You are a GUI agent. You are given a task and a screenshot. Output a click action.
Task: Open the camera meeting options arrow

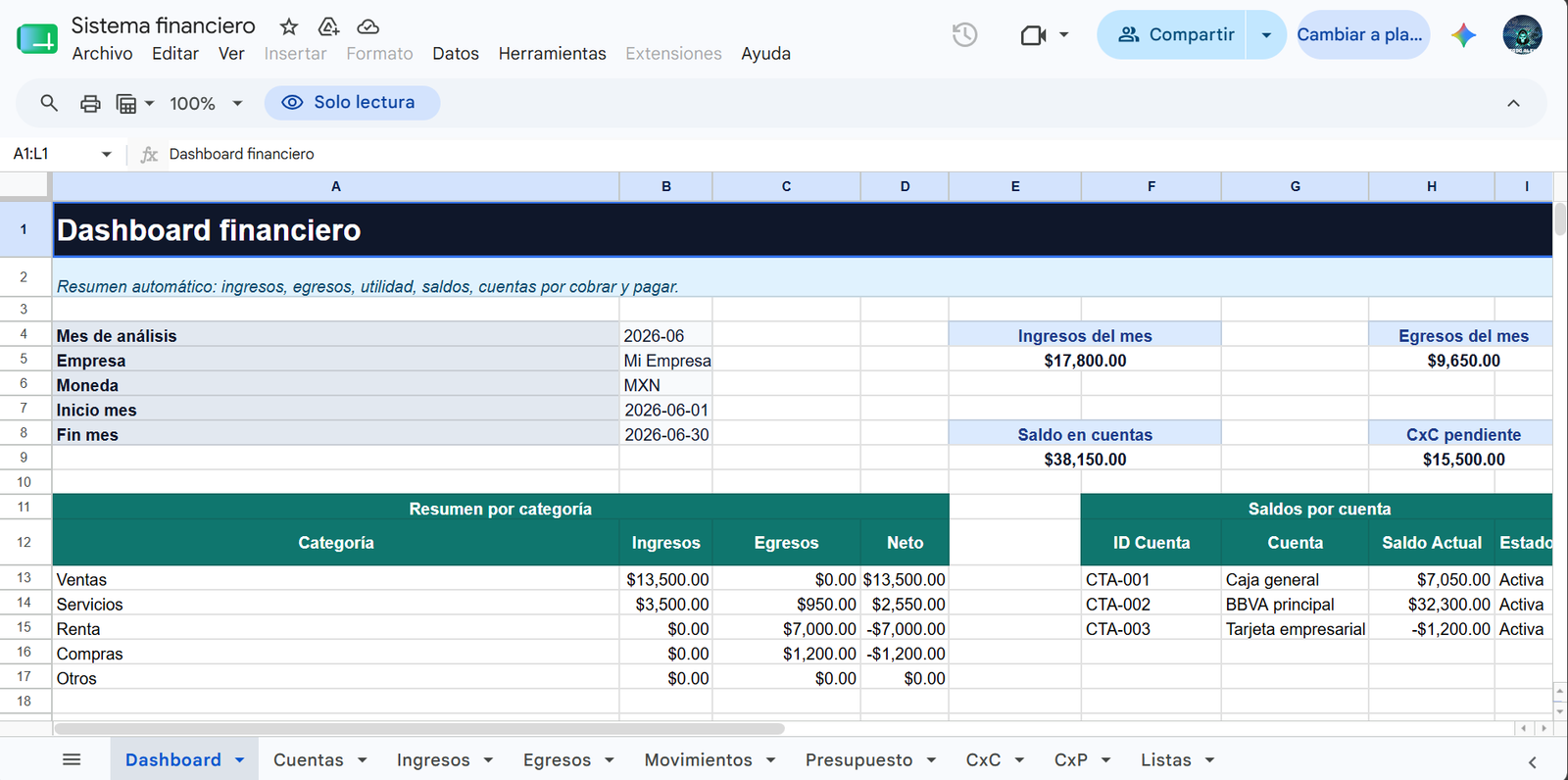point(1063,35)
